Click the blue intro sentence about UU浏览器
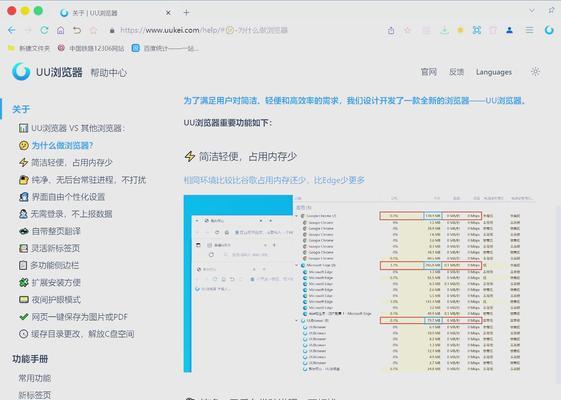 pyautogui.click(x=355, y=101)
